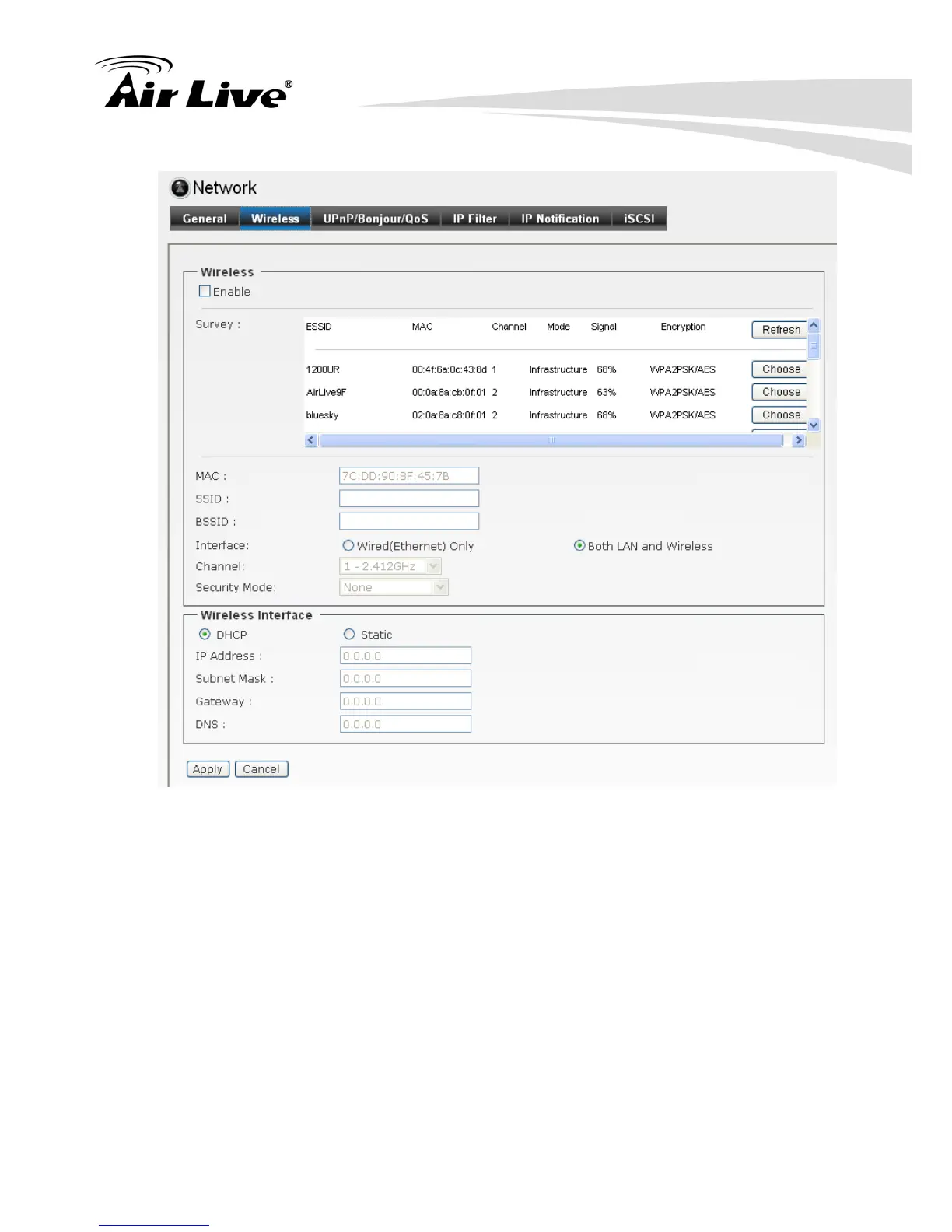Image resolution: width=952 pixels, height=1232 pixels.
Task: Refresh the wireless survey list
Action: click(x=779, y=330)
